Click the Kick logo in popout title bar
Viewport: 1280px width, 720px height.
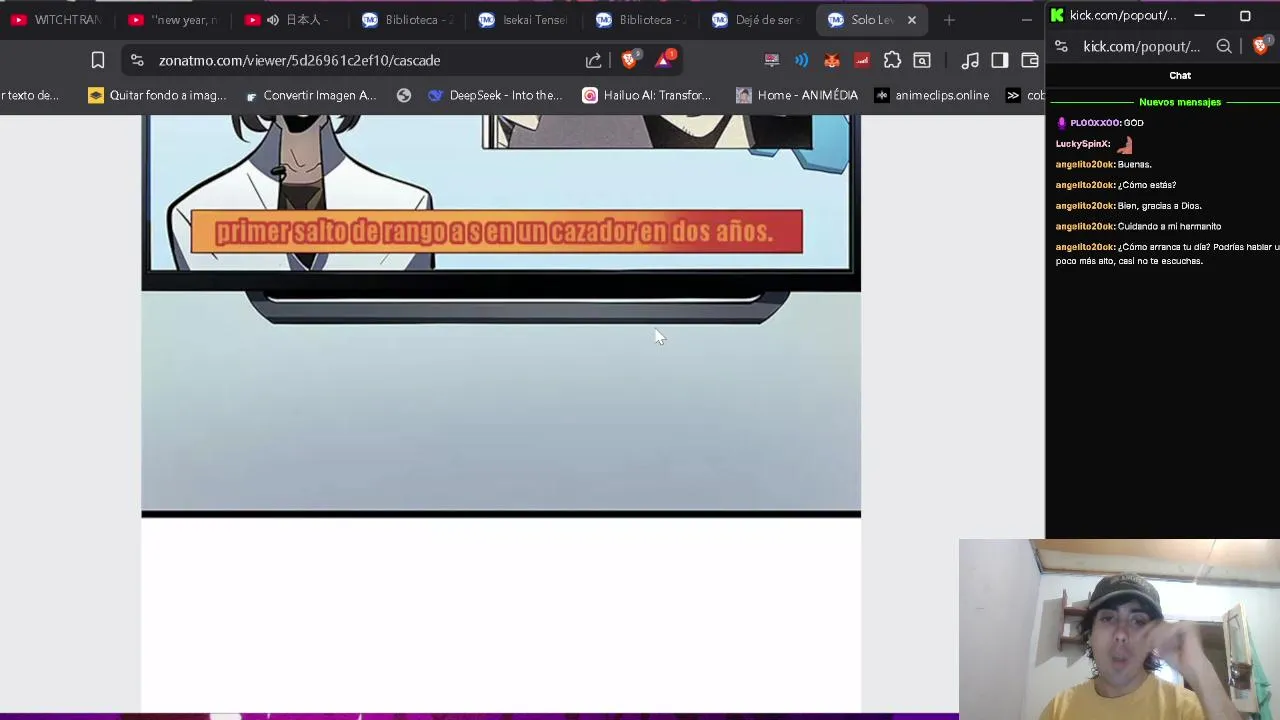pyautogui.click(x=1057, y=15)
